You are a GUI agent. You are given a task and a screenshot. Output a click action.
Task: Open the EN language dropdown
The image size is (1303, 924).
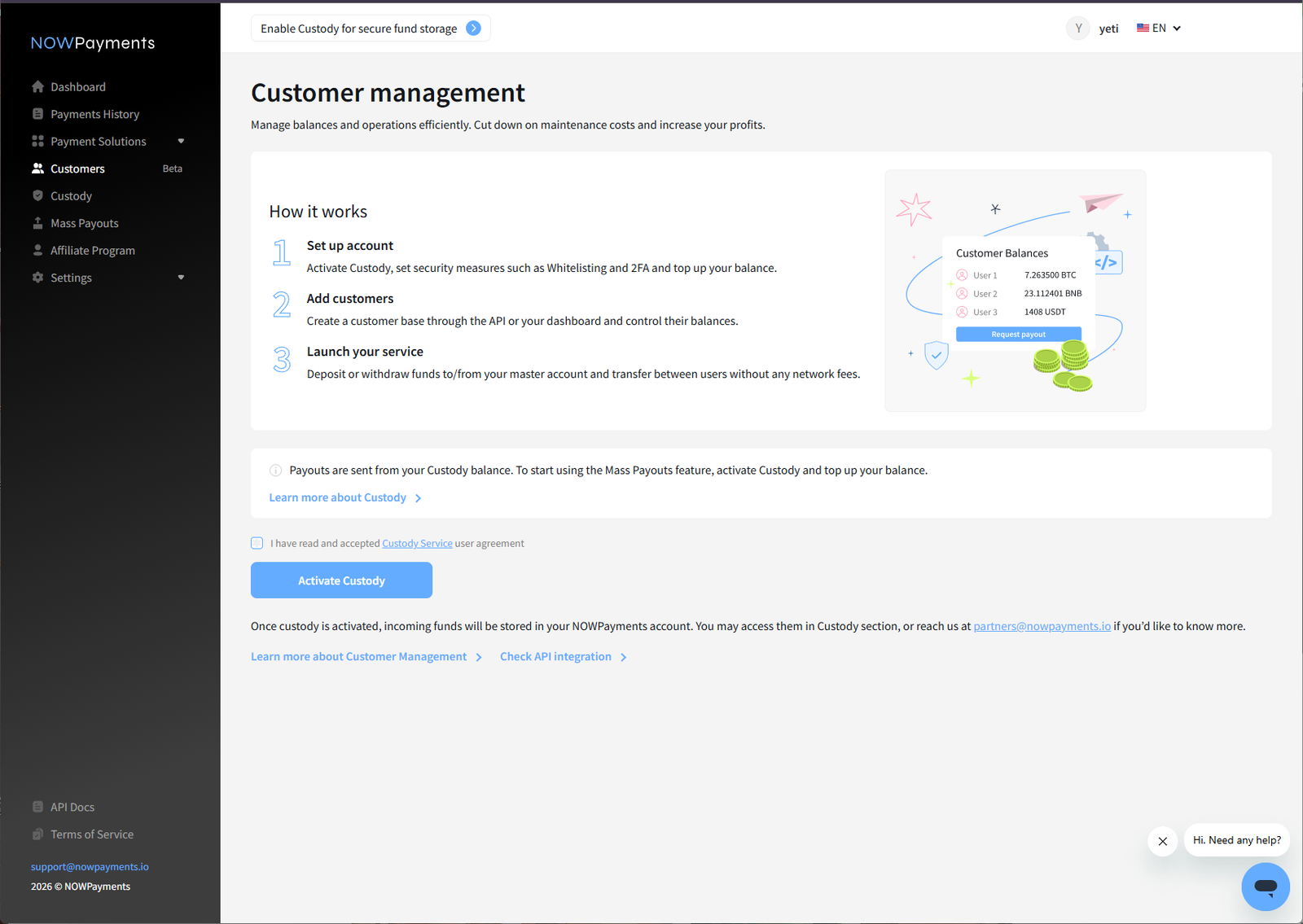pos(1158,28)
